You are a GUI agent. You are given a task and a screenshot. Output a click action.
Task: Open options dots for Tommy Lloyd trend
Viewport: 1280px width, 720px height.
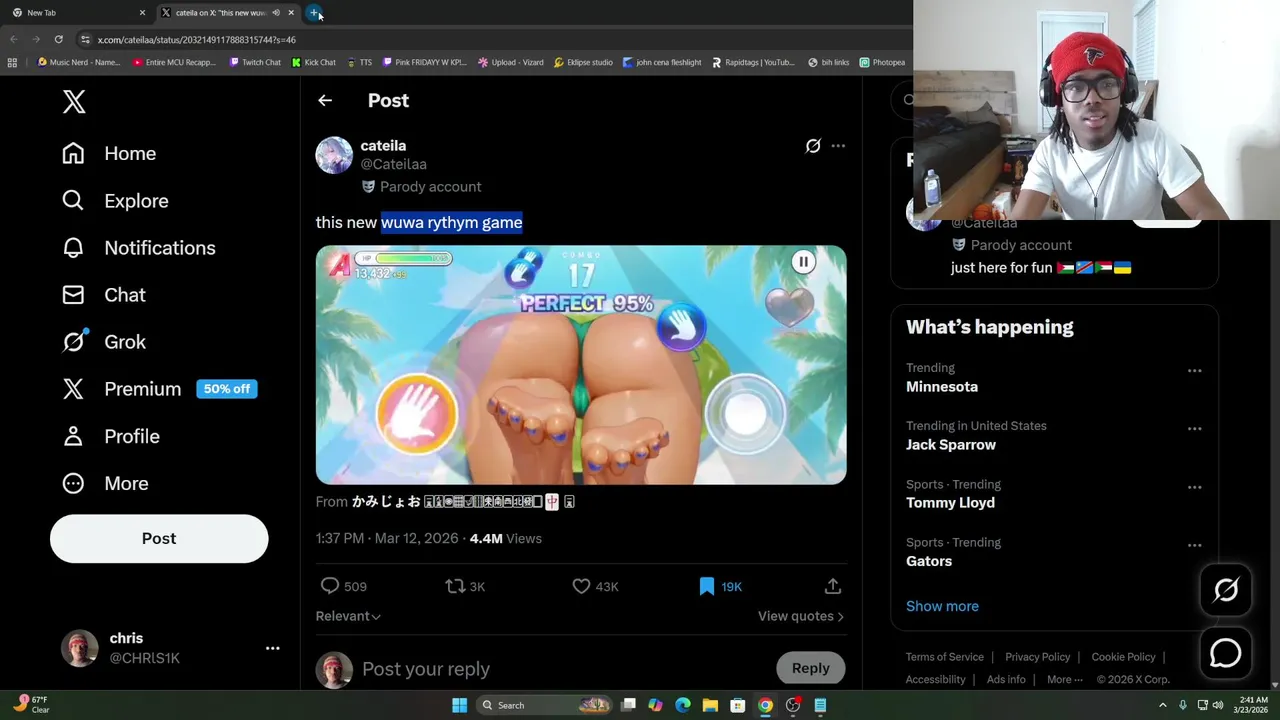coord(1194,487)
